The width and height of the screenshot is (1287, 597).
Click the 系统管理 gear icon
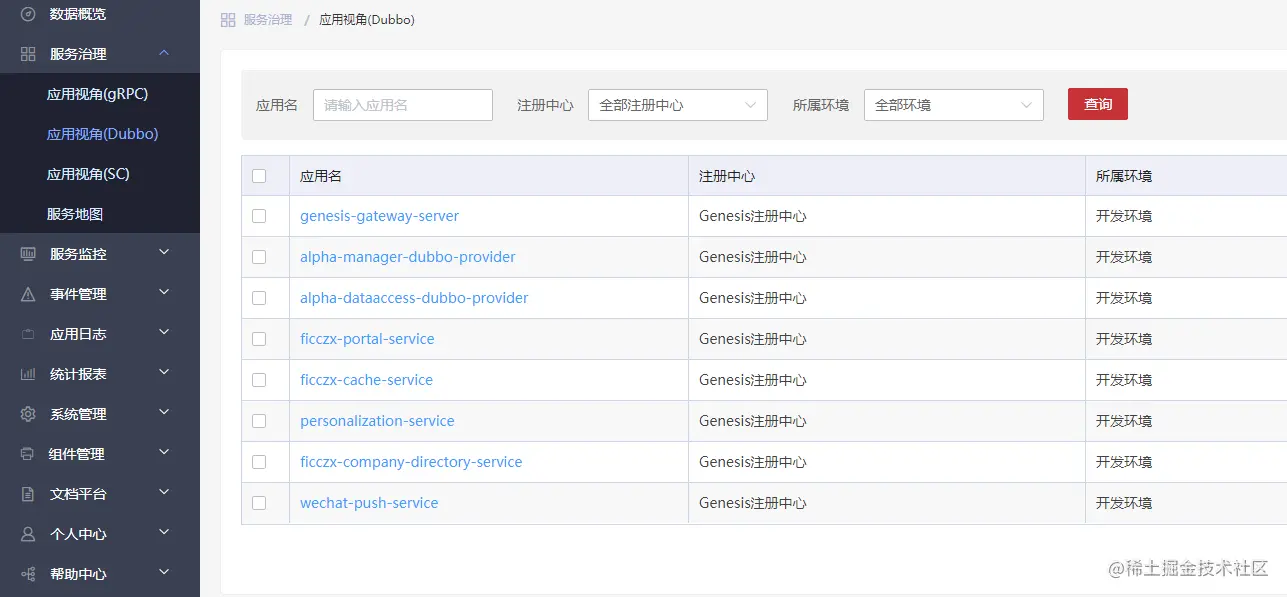[x=28, y=414]
